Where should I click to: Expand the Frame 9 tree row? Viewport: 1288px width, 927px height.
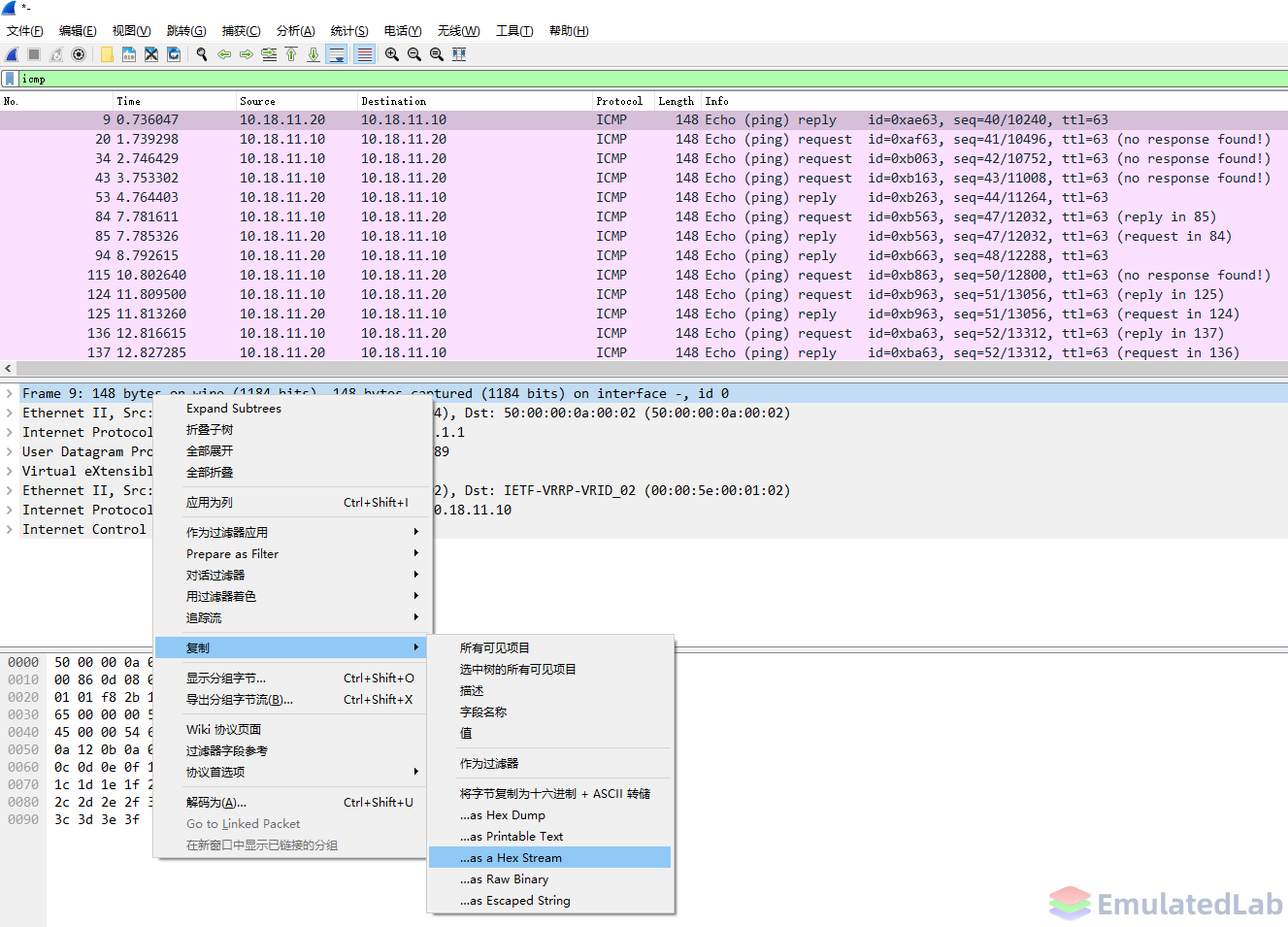click(10, 393)
